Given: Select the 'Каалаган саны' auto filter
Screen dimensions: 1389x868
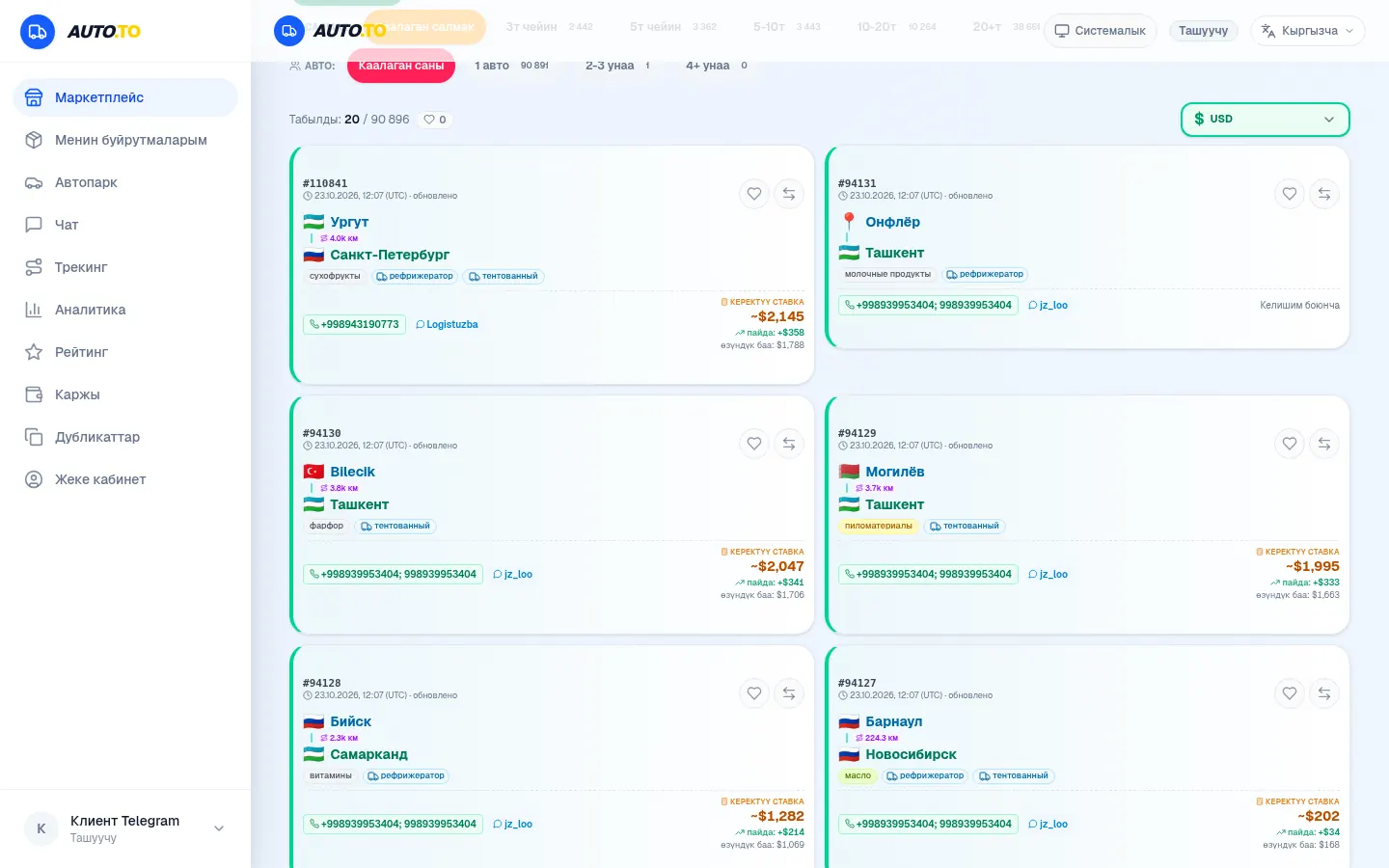Looking at the screenshot, I should [401, 66].
